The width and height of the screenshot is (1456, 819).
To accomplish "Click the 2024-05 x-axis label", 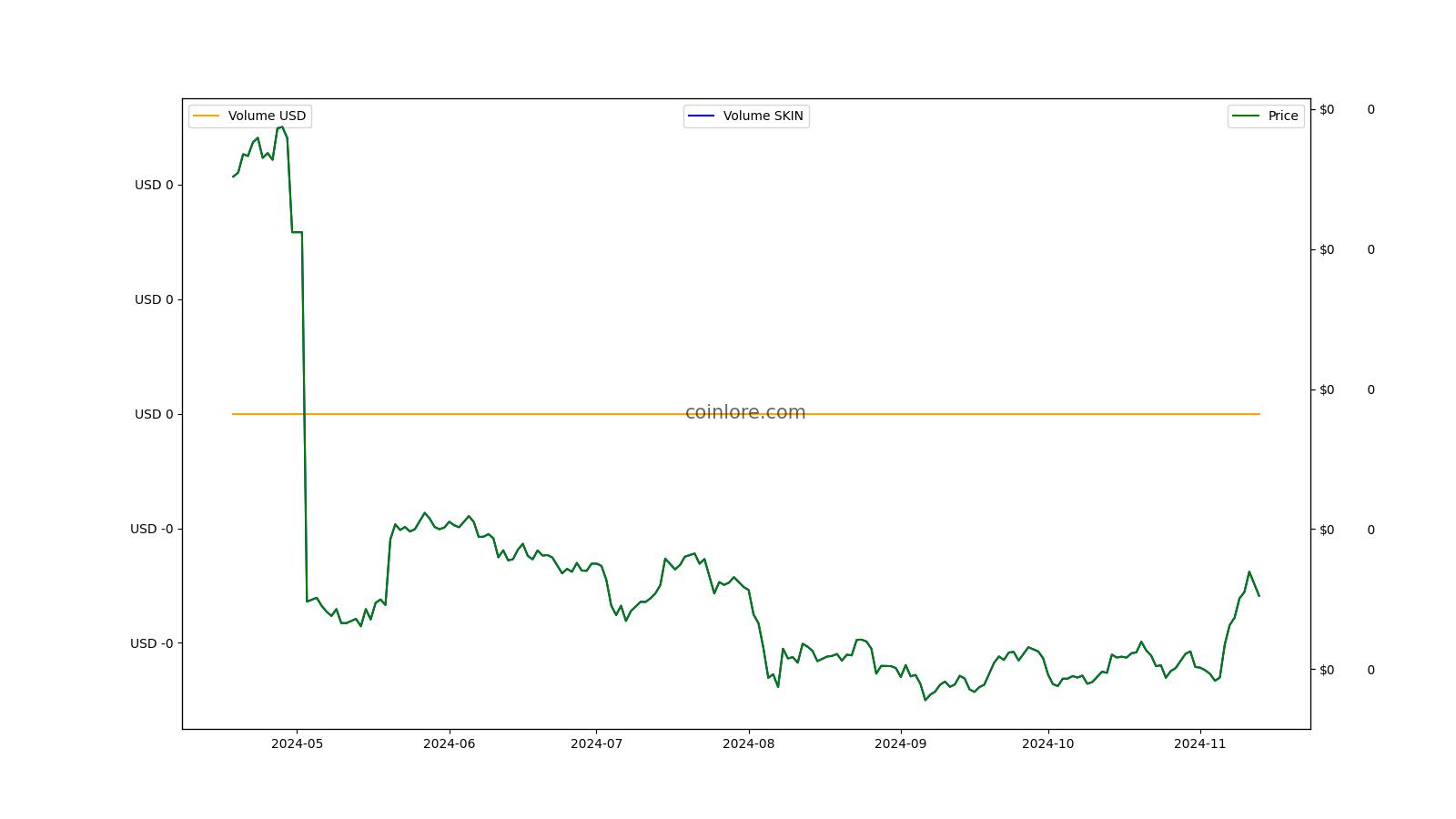I will coord(297,743).
